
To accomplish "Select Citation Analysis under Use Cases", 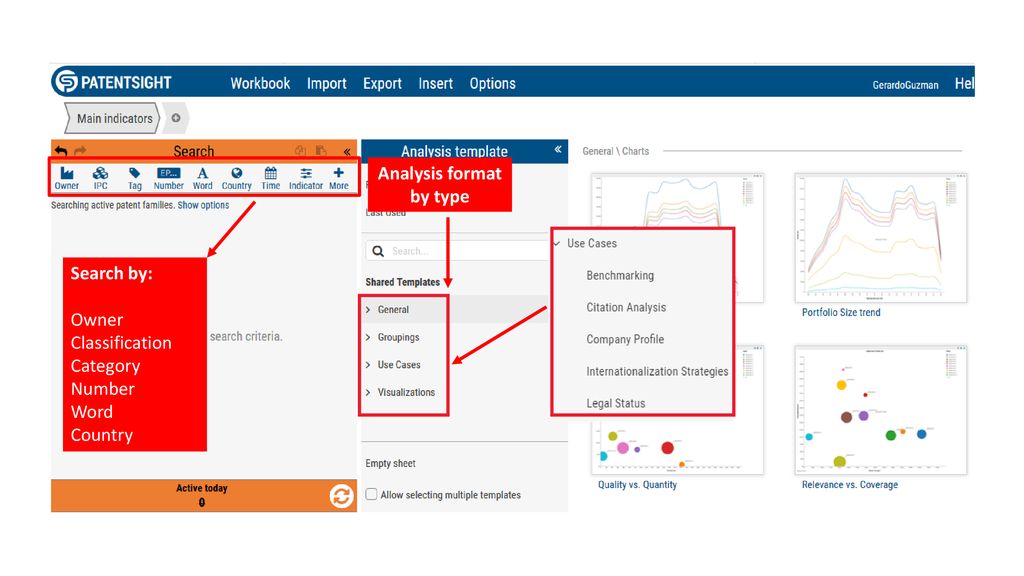I will click(626, 307).
